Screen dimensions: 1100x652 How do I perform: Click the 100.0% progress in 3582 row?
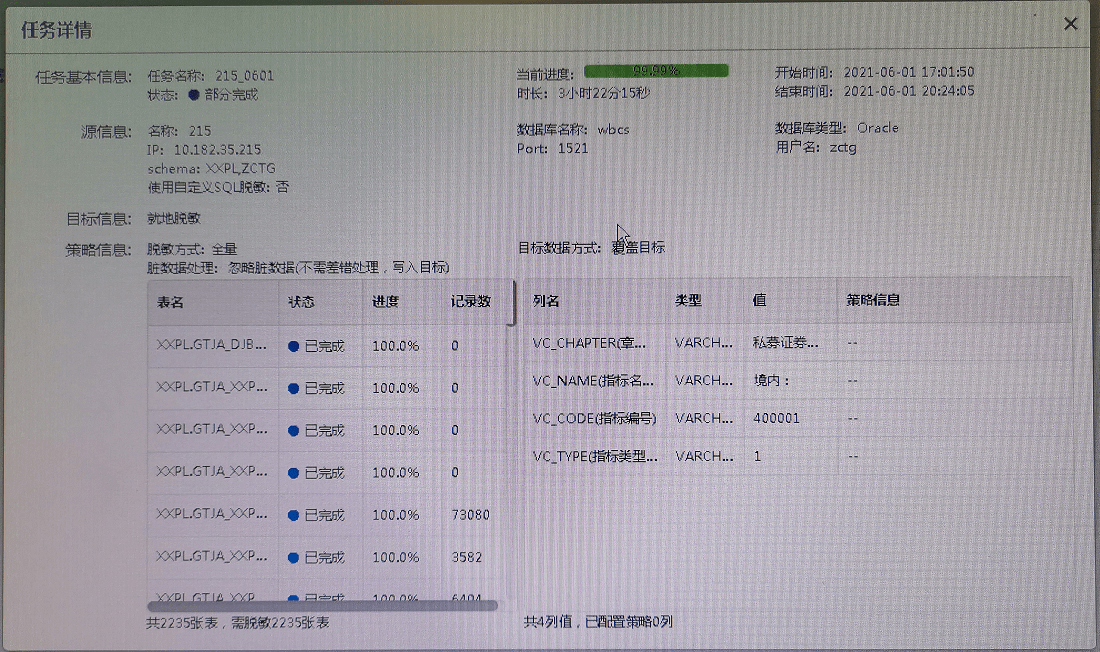tap(395, 557)
